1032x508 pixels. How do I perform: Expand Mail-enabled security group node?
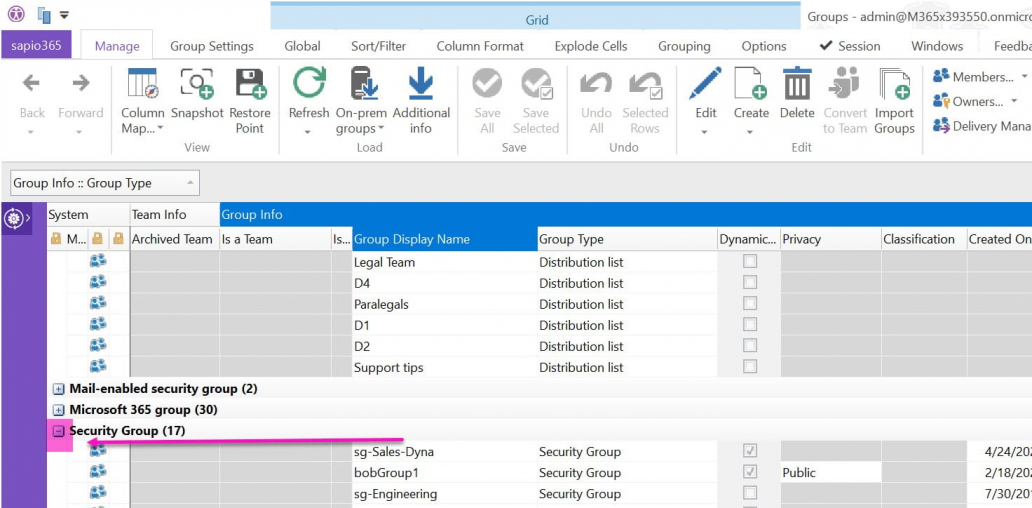59,389
